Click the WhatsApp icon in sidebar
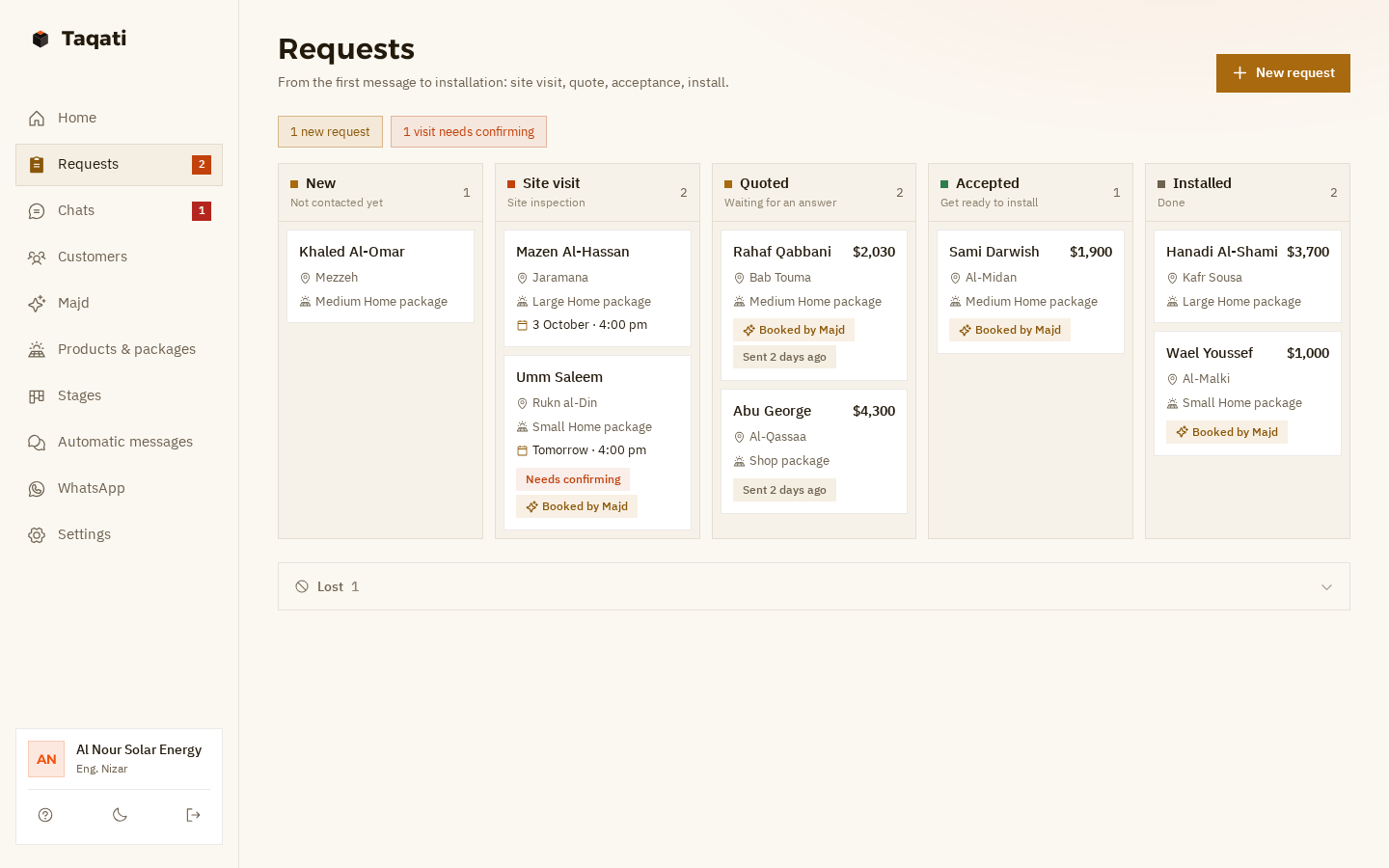This screenshot has height=868, width=1389. (37, 488)
